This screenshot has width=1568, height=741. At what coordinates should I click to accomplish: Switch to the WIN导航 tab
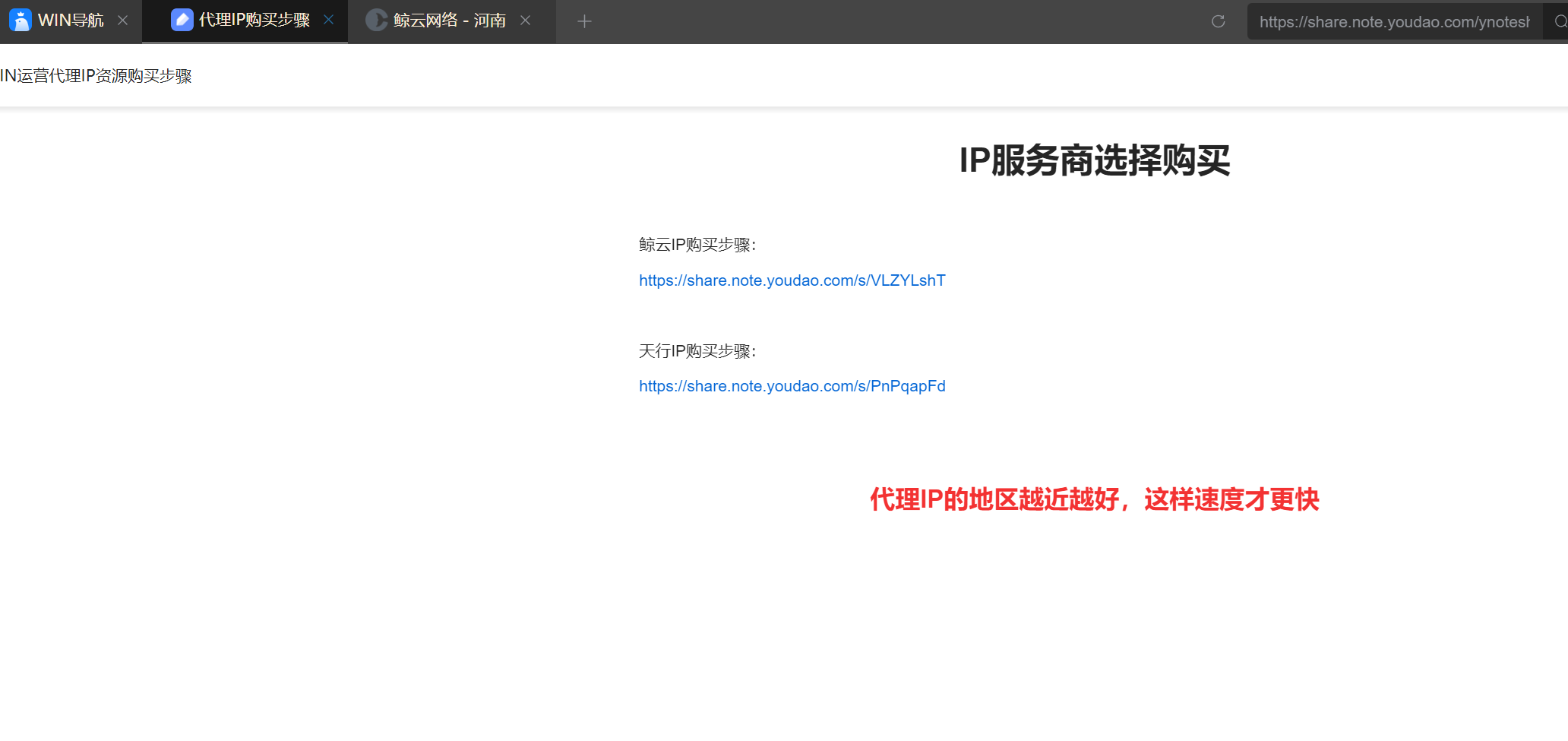pos(71,21)
